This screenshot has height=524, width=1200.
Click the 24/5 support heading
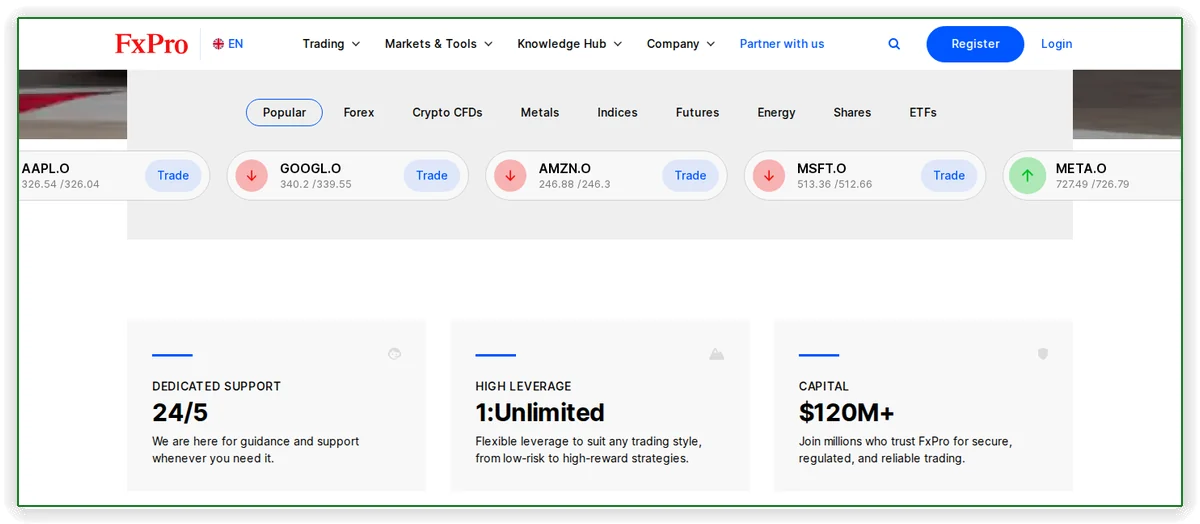(181, 412)
